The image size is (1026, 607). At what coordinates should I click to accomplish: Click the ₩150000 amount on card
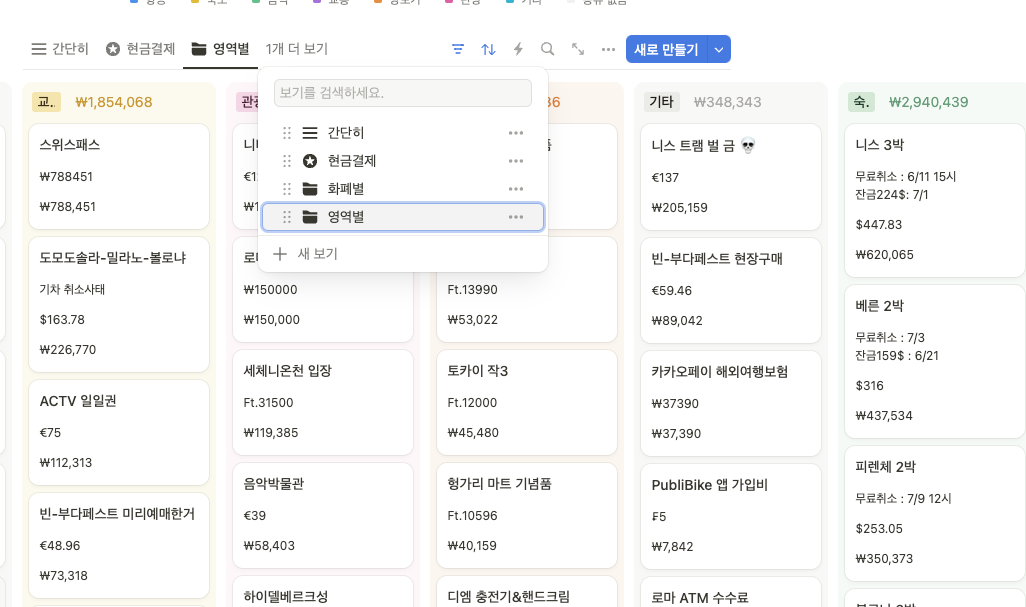point(270,290)
